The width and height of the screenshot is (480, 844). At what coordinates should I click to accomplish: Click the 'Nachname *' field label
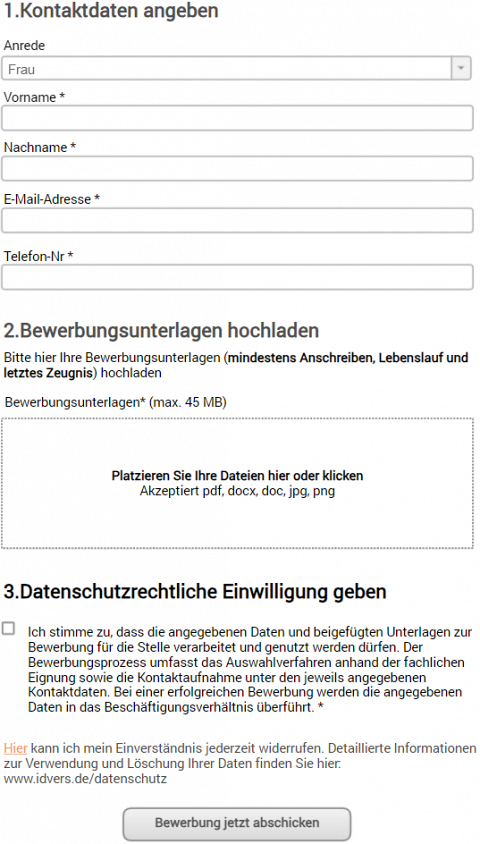pyautogui.click(x=40, y=147)
